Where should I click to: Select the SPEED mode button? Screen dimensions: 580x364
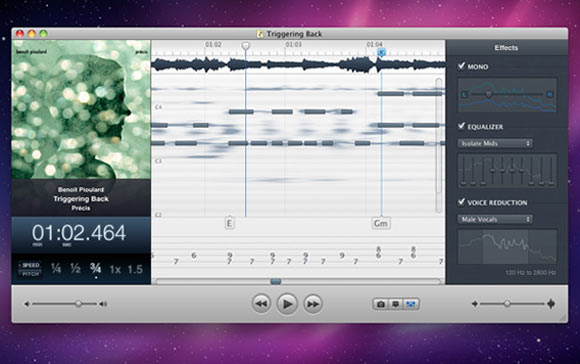[30, 265]
